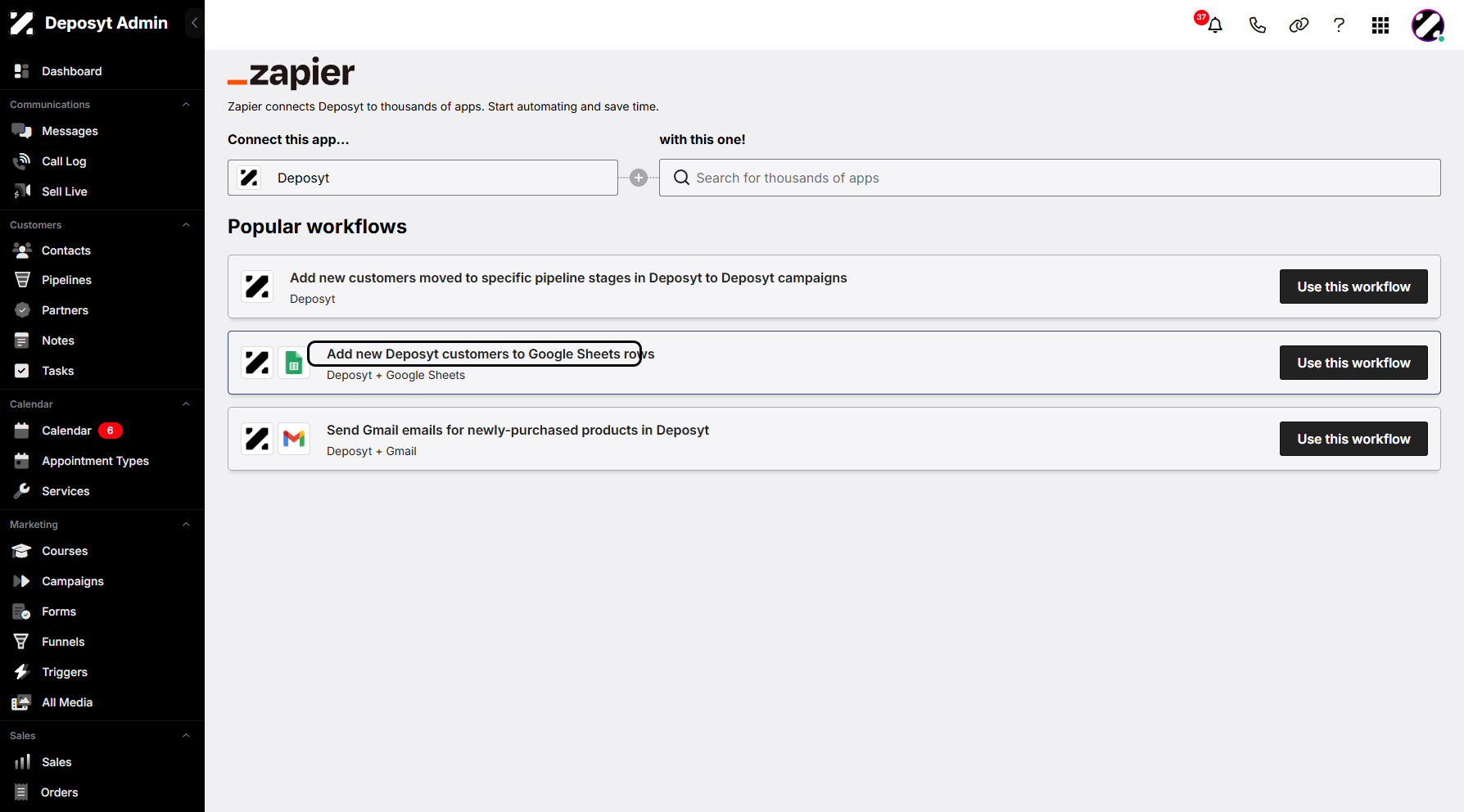Collapse the Customers section

pyautogui.click(x=186, y=225)
